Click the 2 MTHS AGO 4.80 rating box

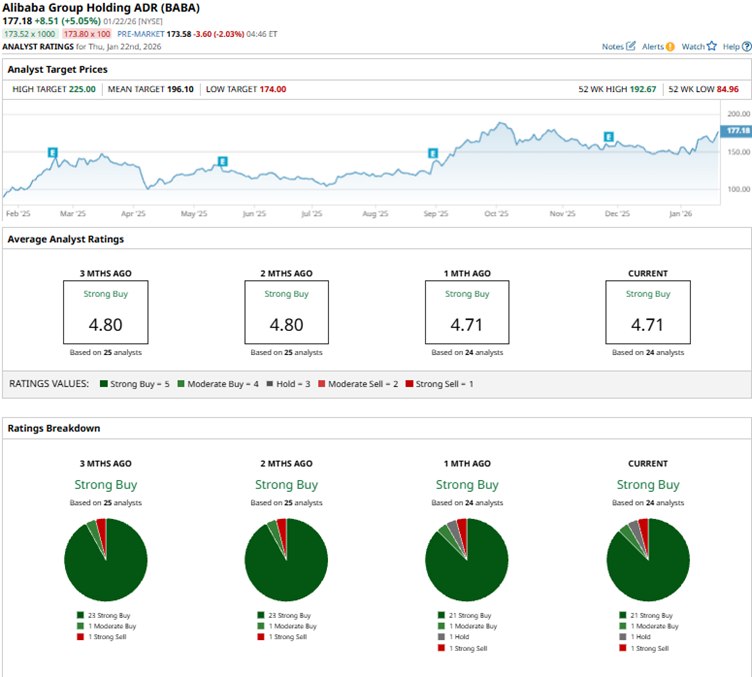pos(286,312)
